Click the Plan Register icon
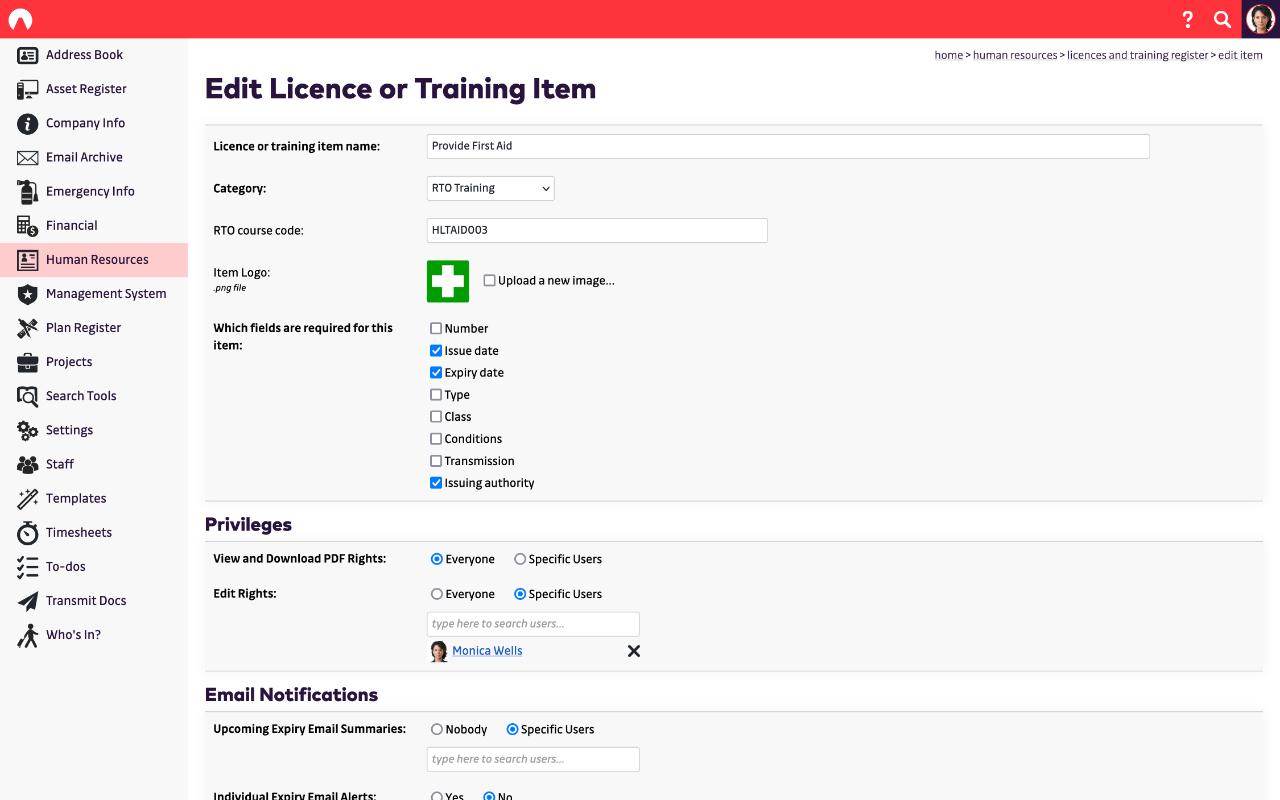Image resolution: width=1280 pixels, height=800 pixels. point(28,327)
